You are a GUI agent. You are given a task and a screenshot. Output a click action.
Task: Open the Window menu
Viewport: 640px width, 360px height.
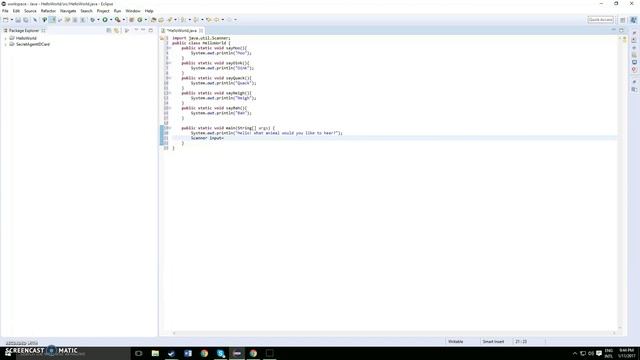click(133, 11)
